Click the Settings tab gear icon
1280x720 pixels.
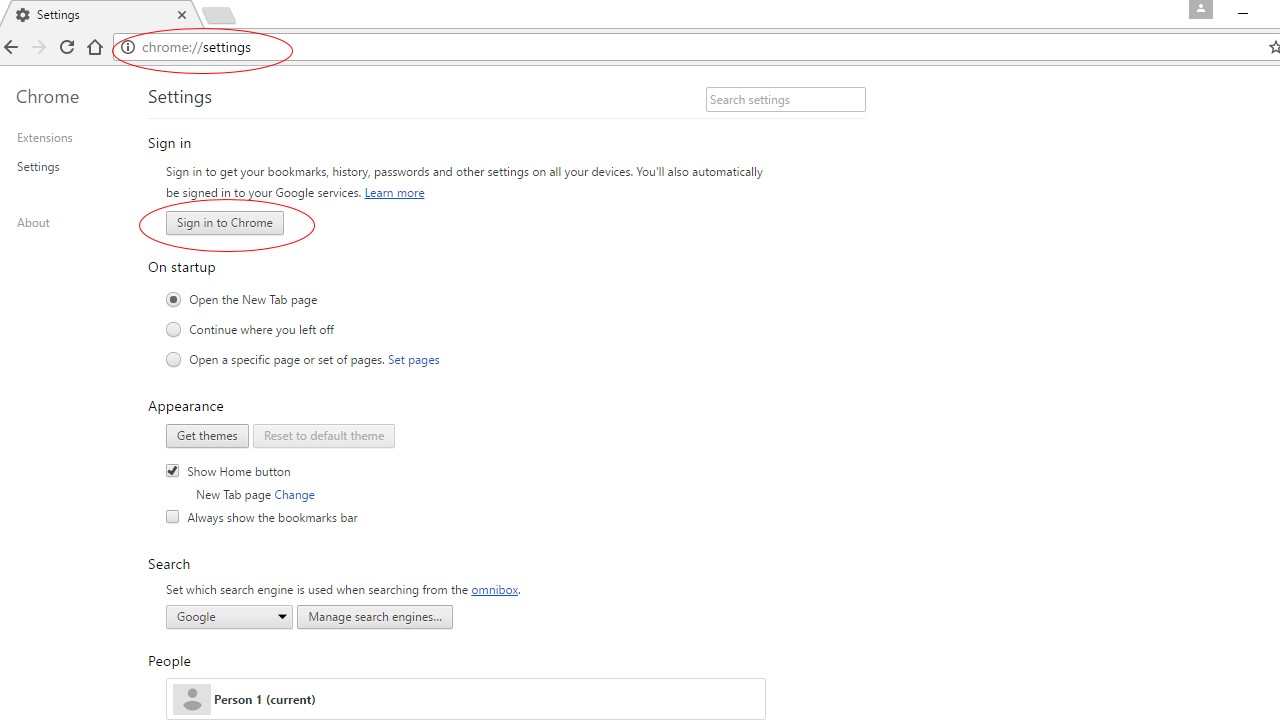(x=23, y=15)
